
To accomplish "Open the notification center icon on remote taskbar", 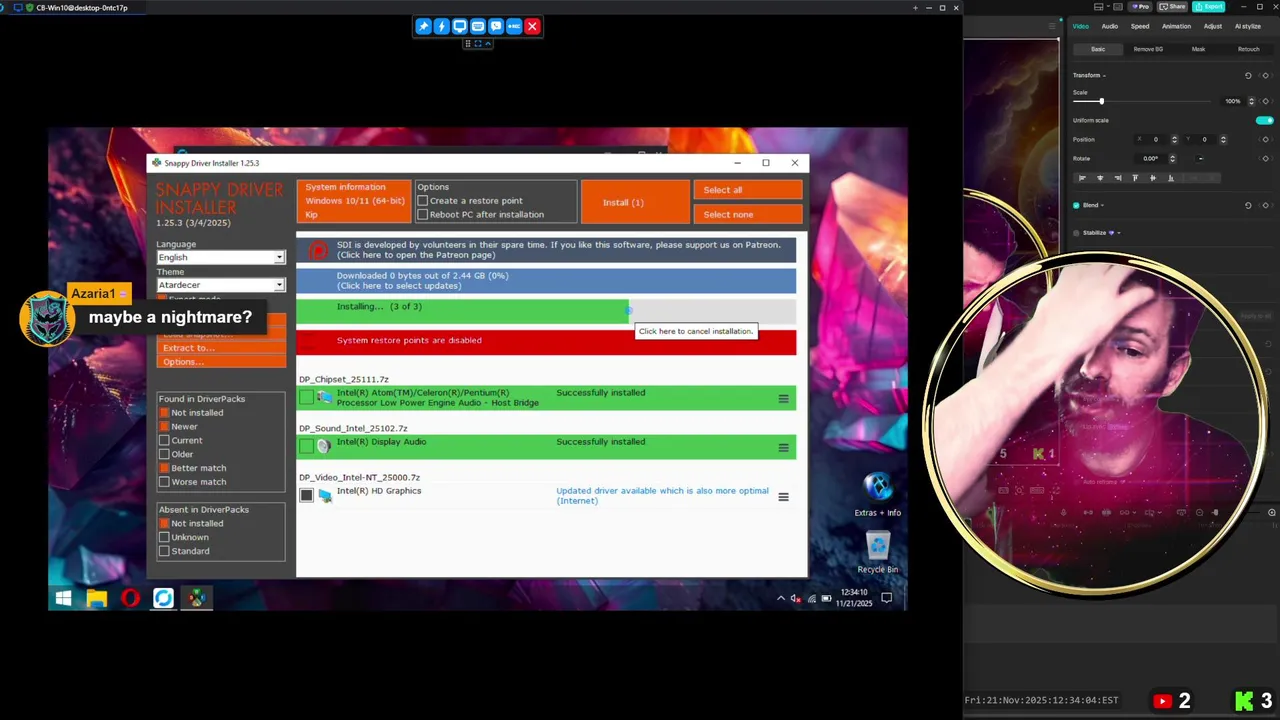I will point(887,598).
